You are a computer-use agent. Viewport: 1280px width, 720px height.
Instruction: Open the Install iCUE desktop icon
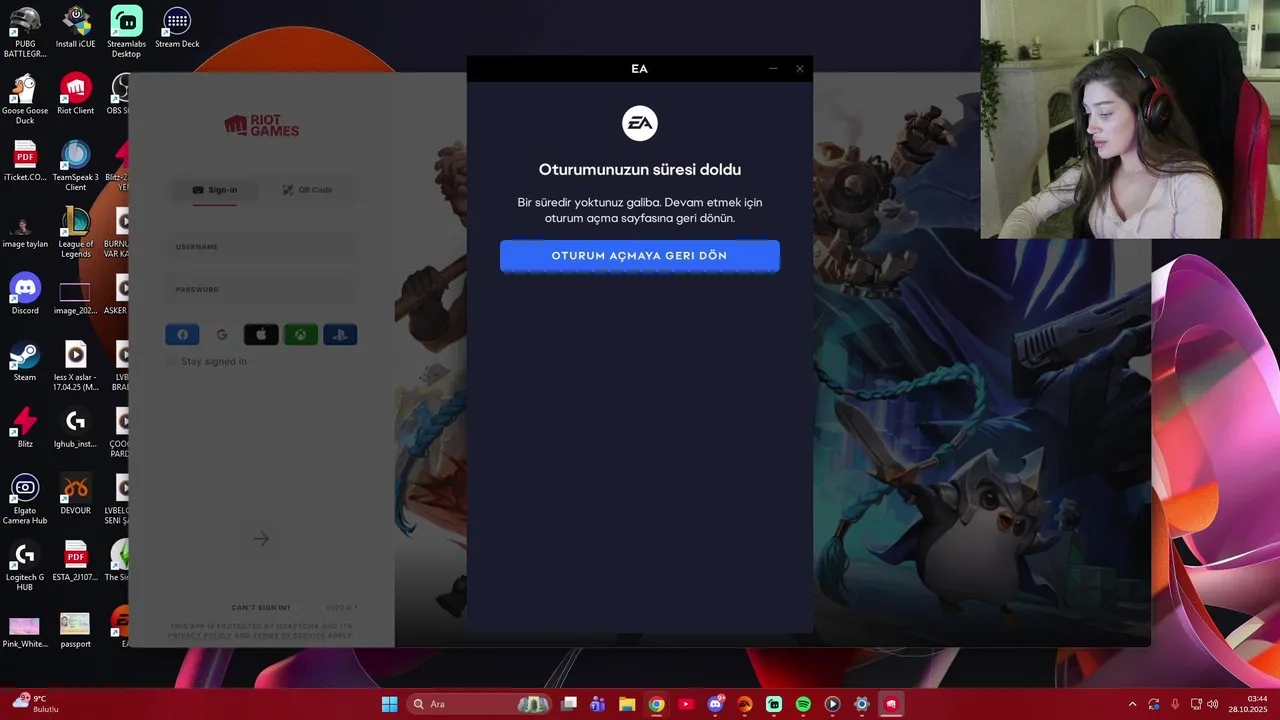[75, 28]
